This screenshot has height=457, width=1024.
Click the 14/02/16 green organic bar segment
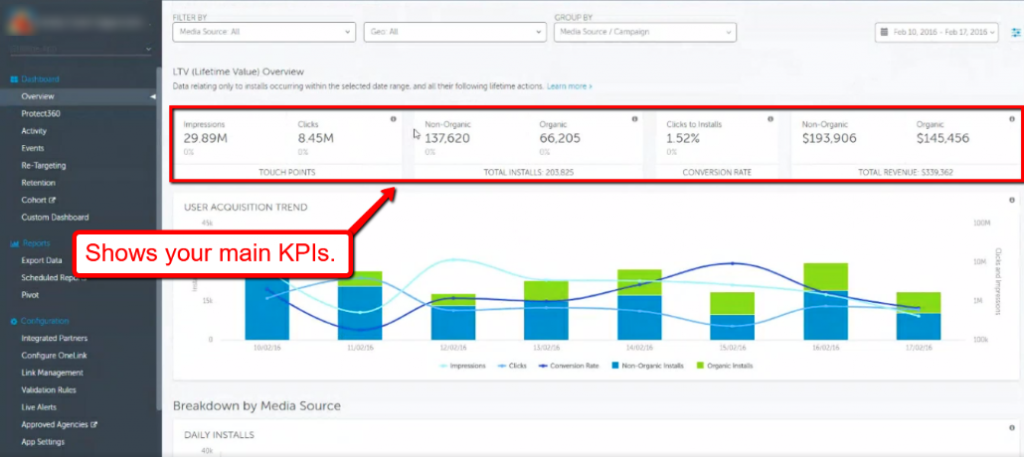[639, 282]
